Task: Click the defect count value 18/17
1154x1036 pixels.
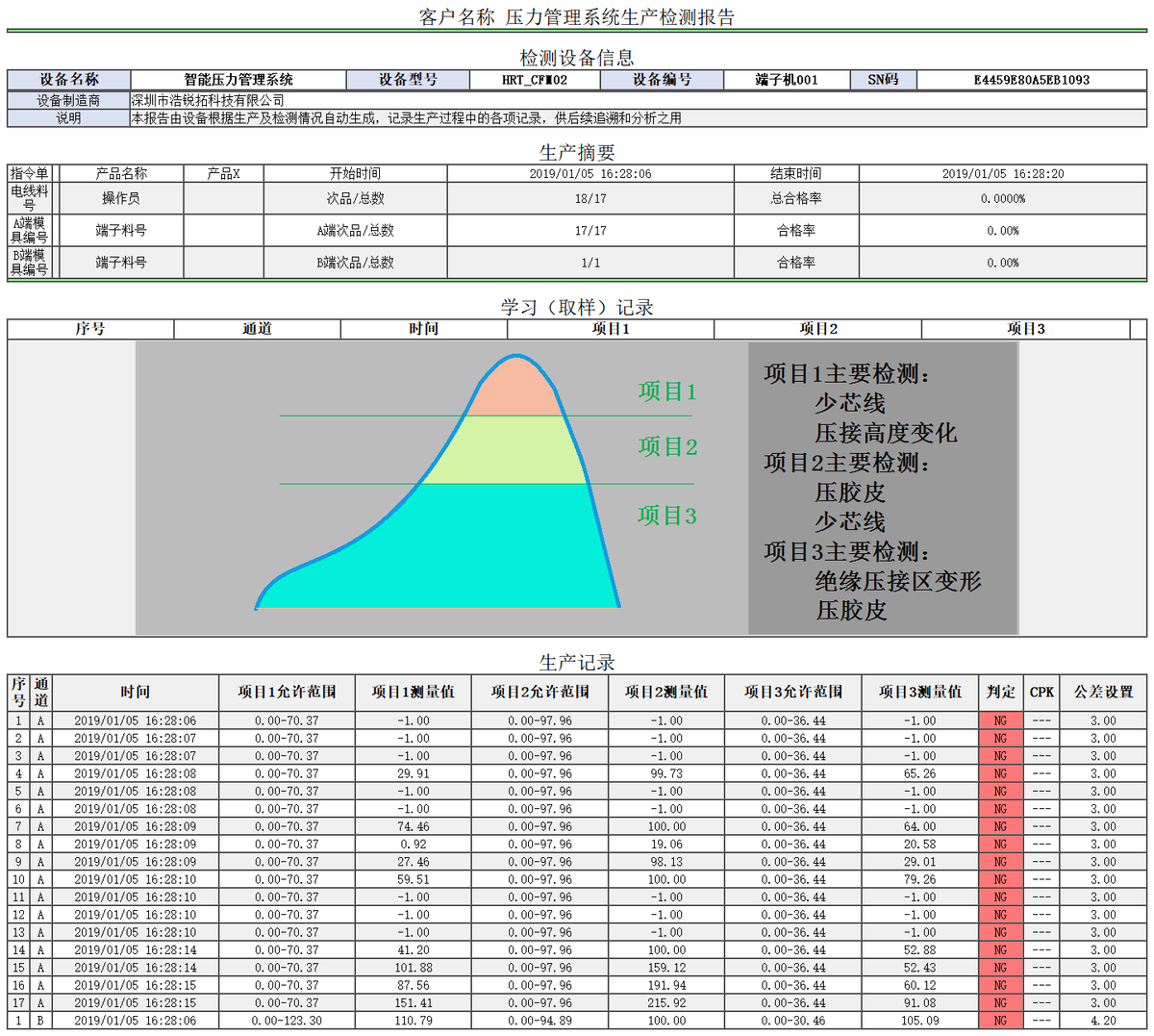Action: 590,198
